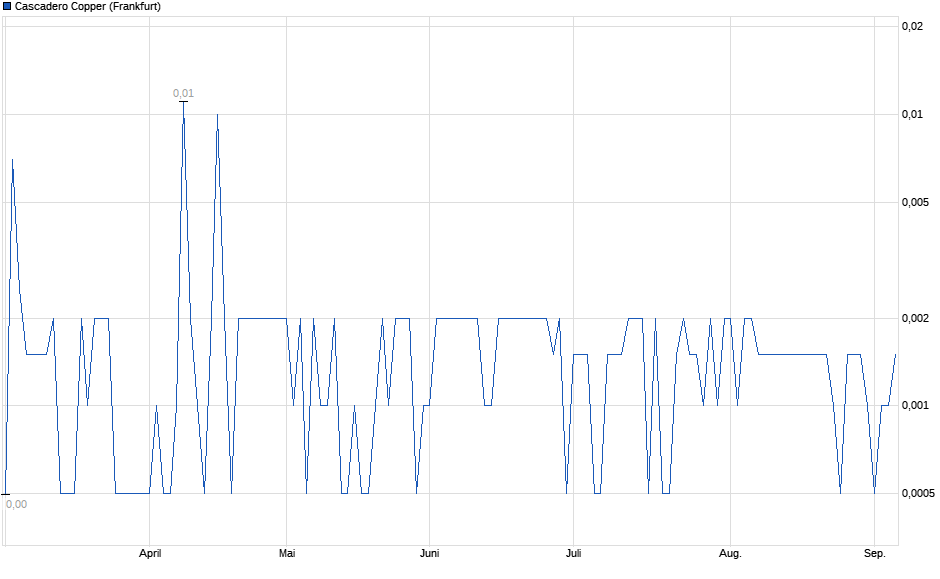Click the '0,0005' y-axis label
Image resolution: width=940 pixels, height=579 pixels.
click(x=918, y=493)
